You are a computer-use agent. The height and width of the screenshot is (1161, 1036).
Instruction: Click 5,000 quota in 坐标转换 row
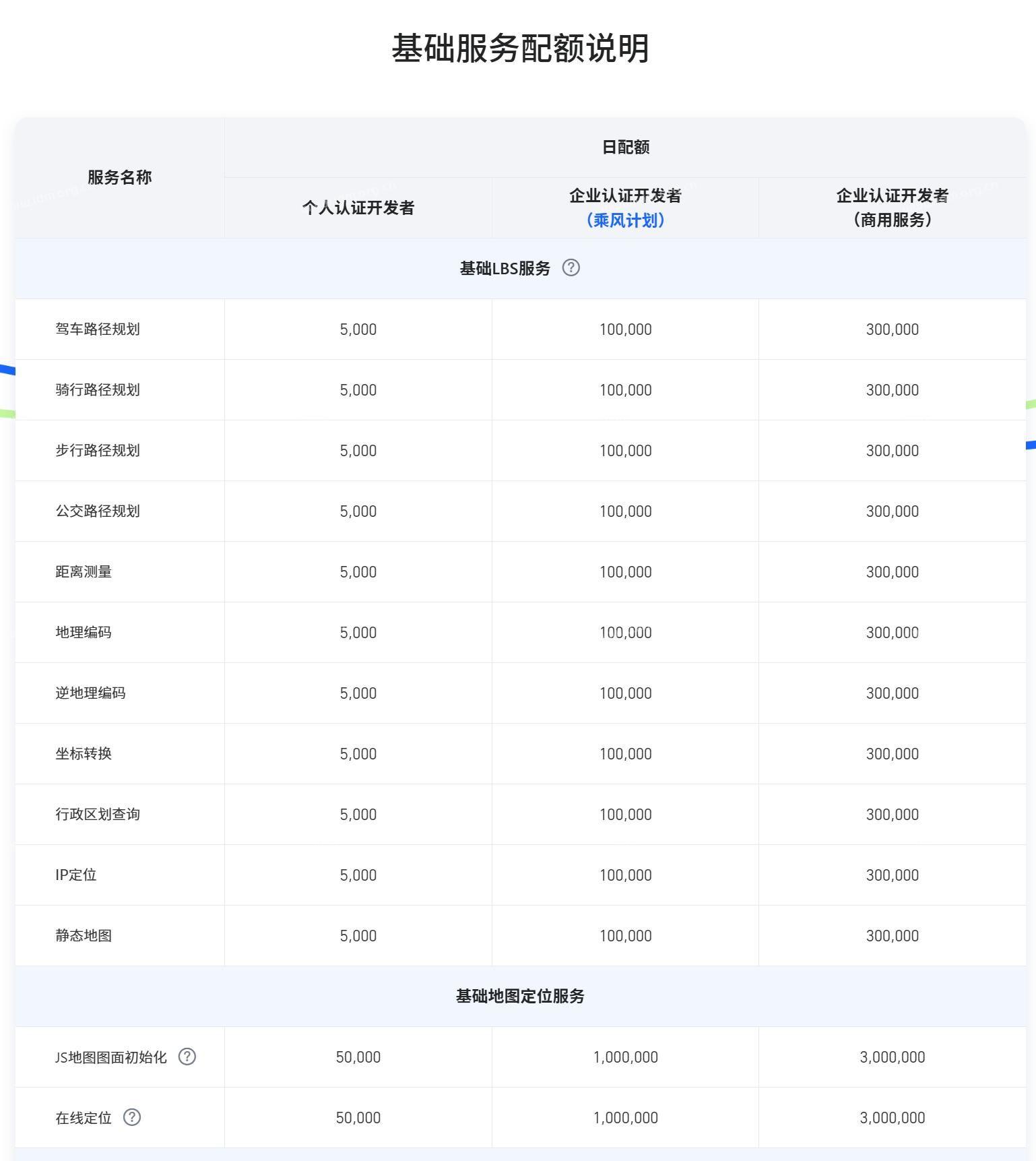click(x=358, y=754)
